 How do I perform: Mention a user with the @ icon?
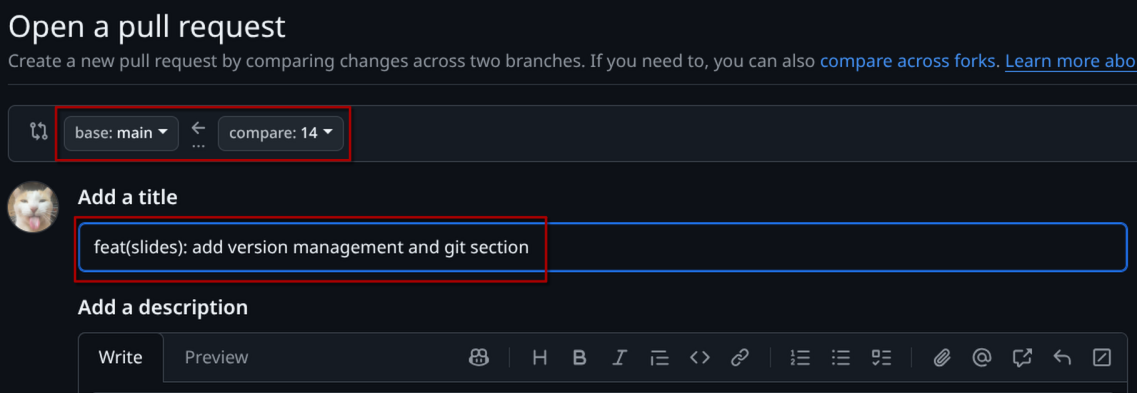point(981,357)
